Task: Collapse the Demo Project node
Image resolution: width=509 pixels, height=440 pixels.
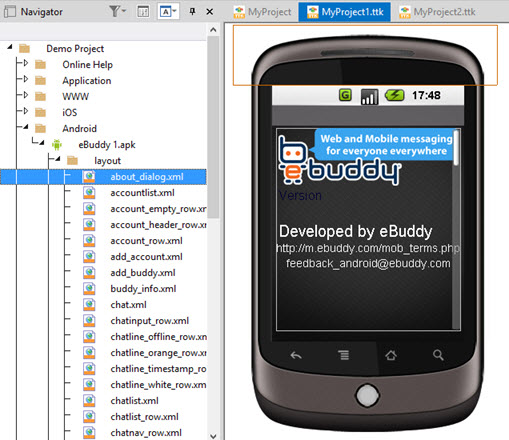Action: tap(10, 47)
